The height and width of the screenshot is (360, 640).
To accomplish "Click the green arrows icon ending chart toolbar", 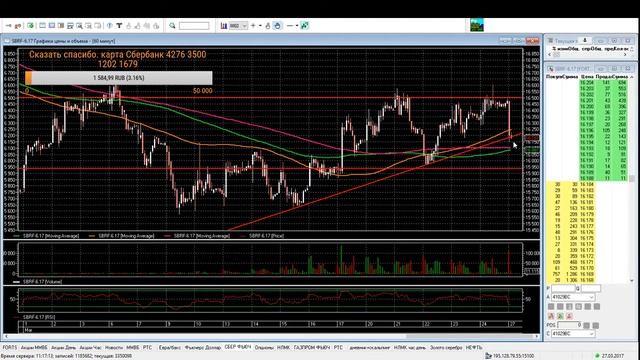I will click(304, 26).
